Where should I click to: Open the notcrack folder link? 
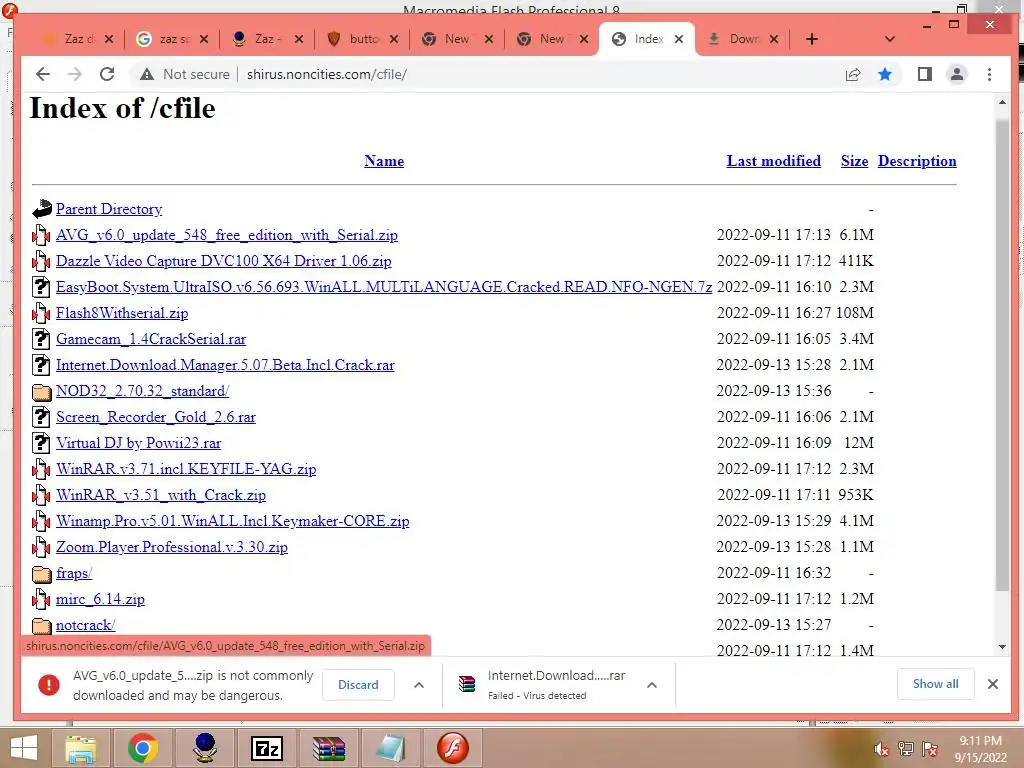click(86, 626)
